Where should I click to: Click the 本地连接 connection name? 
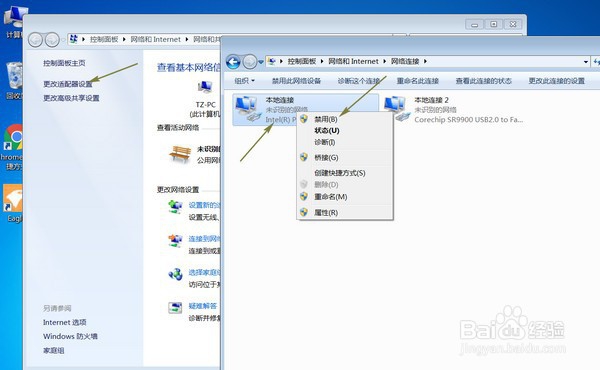pos(280,100)
